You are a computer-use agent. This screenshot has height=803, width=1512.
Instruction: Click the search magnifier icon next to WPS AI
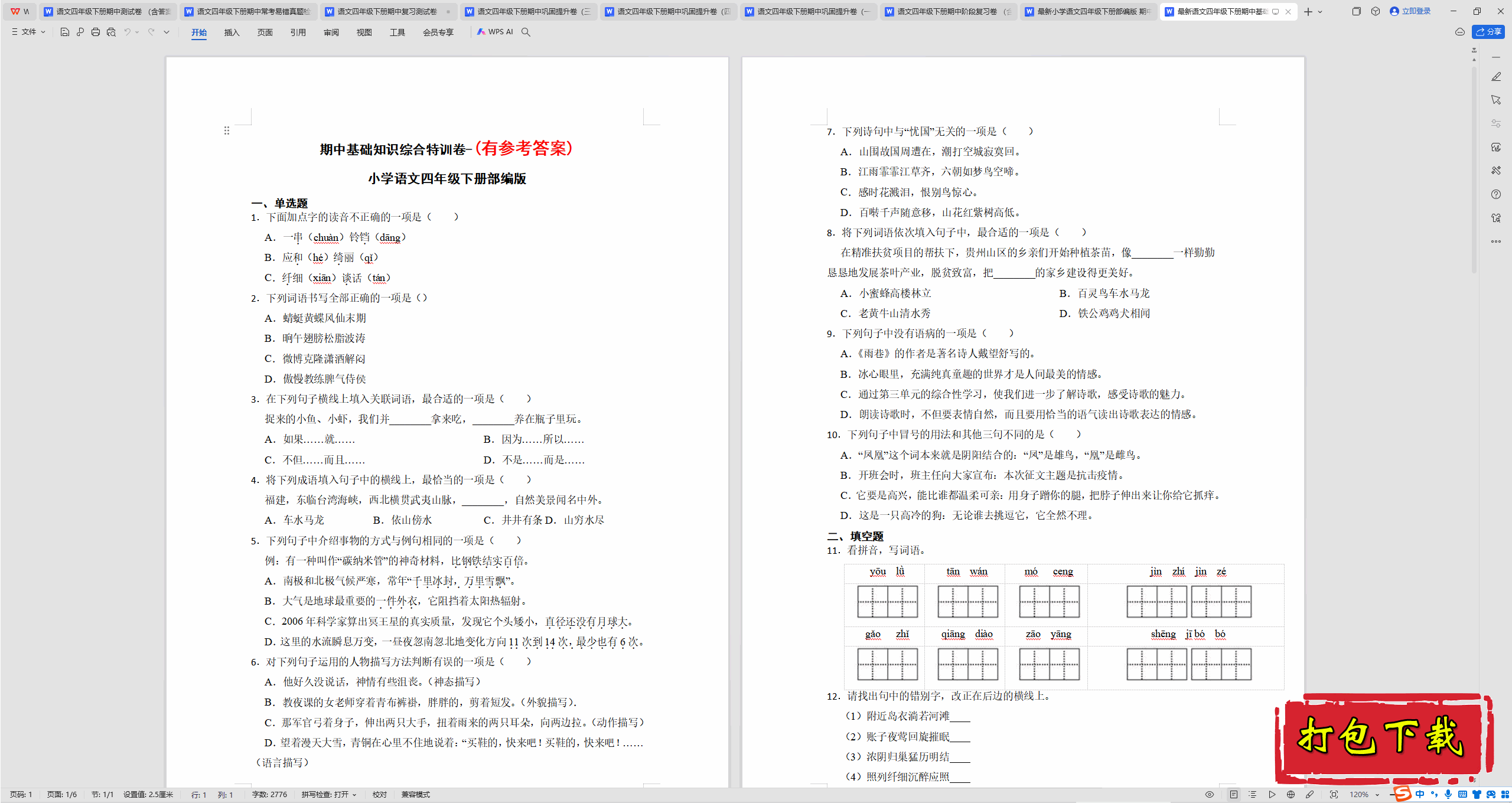526,32
